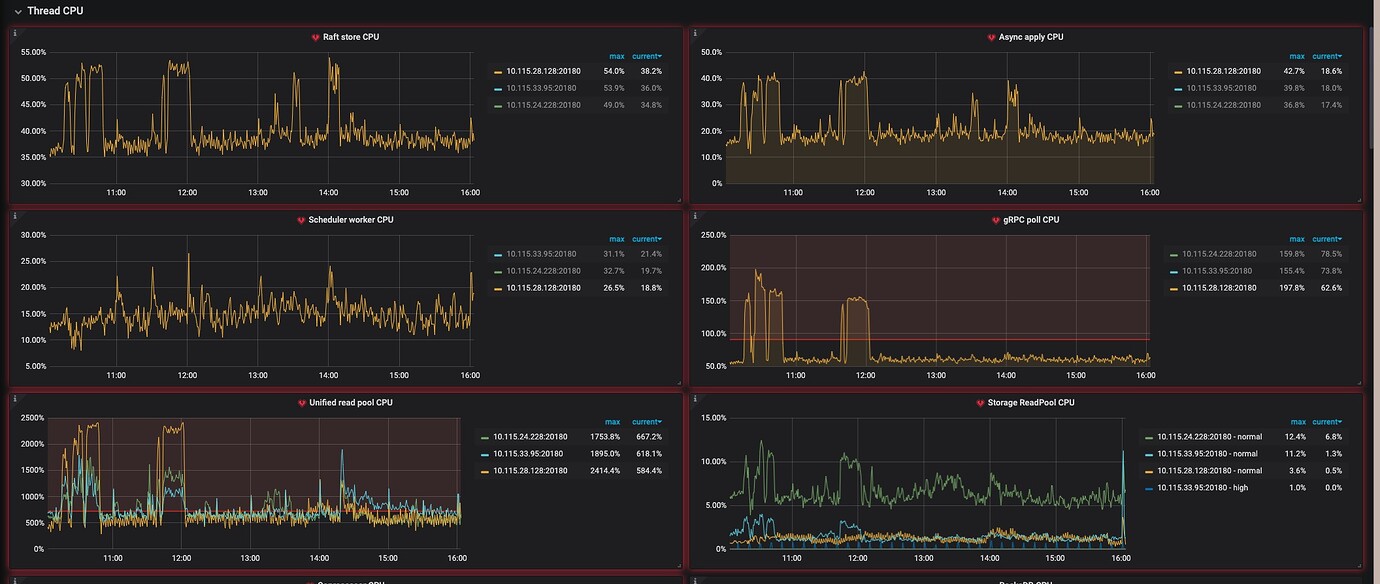Click the alert heart icon beside Storage ReadPool CPU

(x=980, y=403)
